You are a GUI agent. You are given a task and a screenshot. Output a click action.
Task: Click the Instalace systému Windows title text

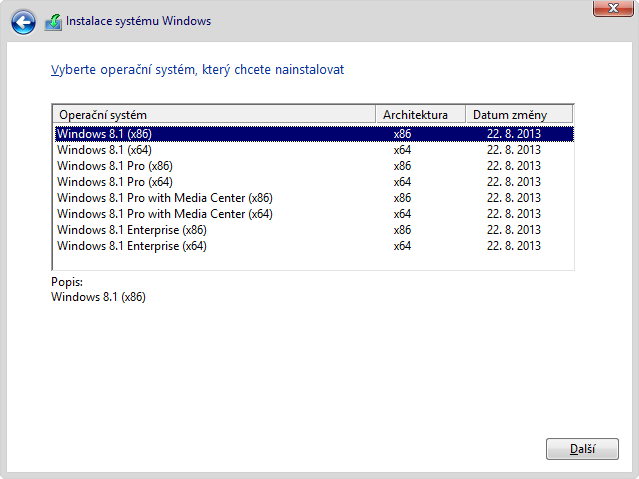140,21
